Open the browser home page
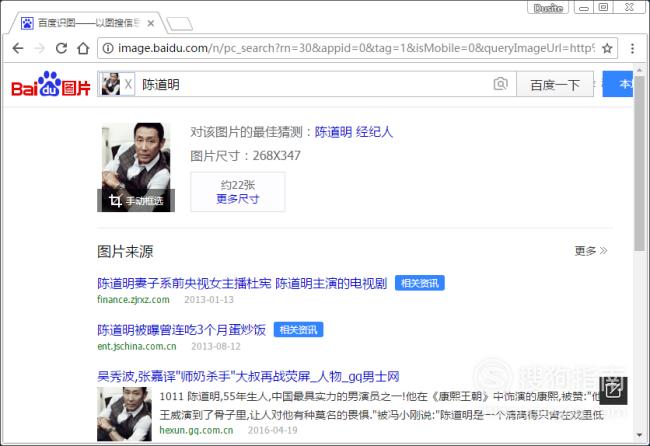 [x=83, y=48]
